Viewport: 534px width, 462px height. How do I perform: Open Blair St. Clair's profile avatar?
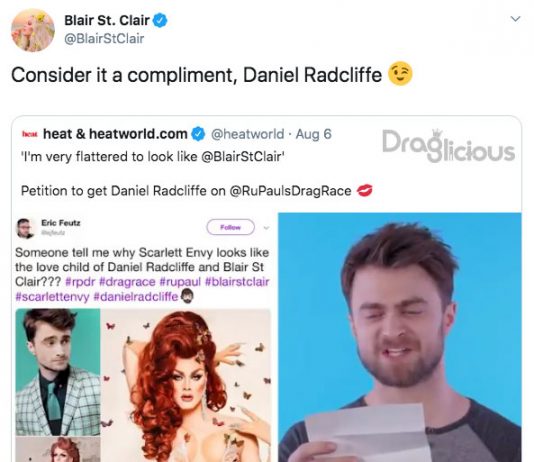pyautogui.click(x=33, y=30)
